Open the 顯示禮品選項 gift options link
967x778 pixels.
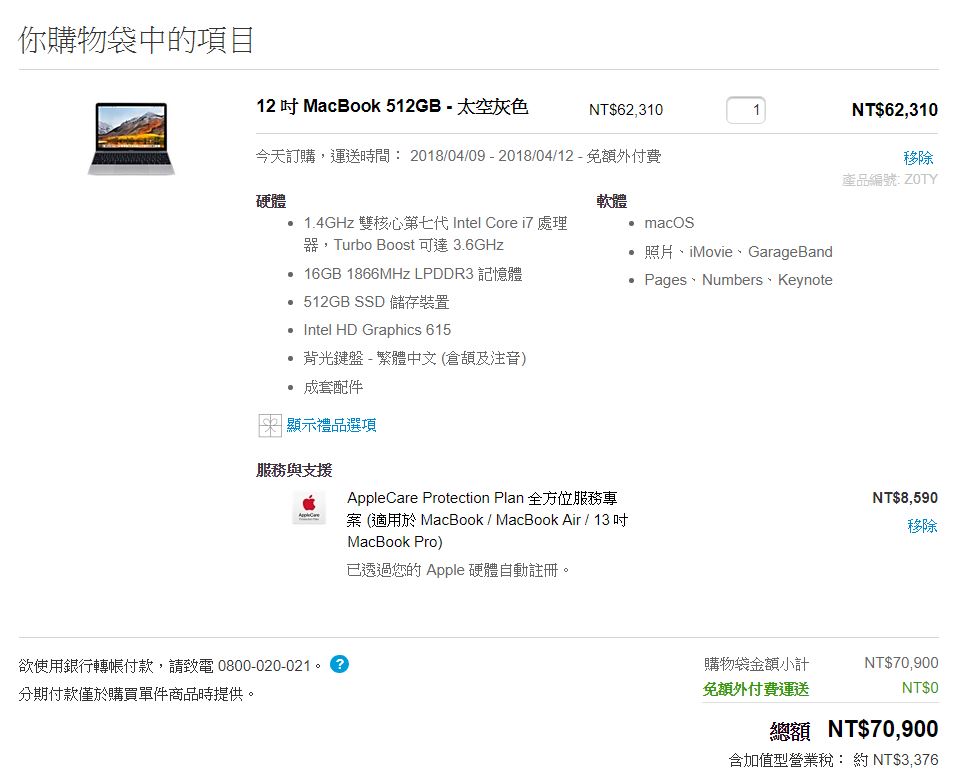331,425
